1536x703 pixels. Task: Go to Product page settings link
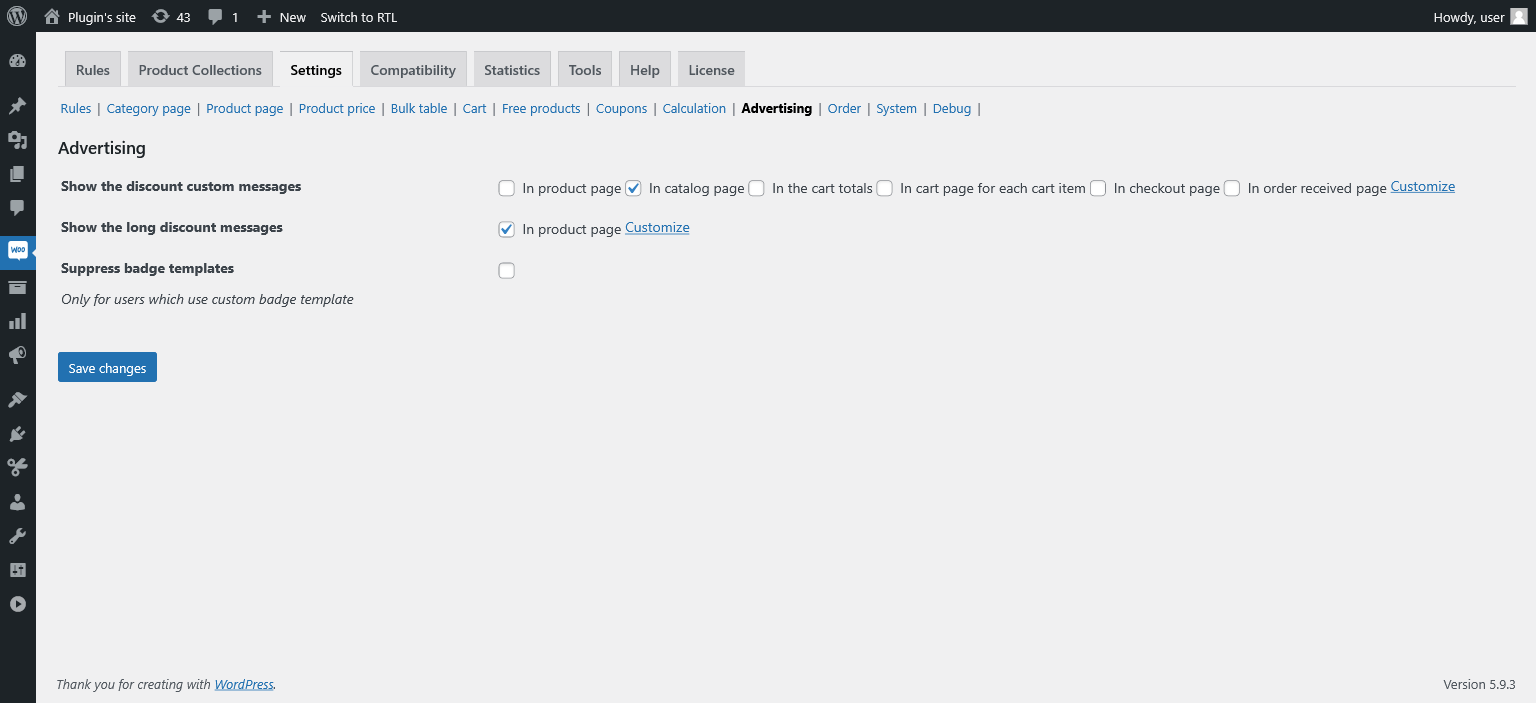[245, 108]
